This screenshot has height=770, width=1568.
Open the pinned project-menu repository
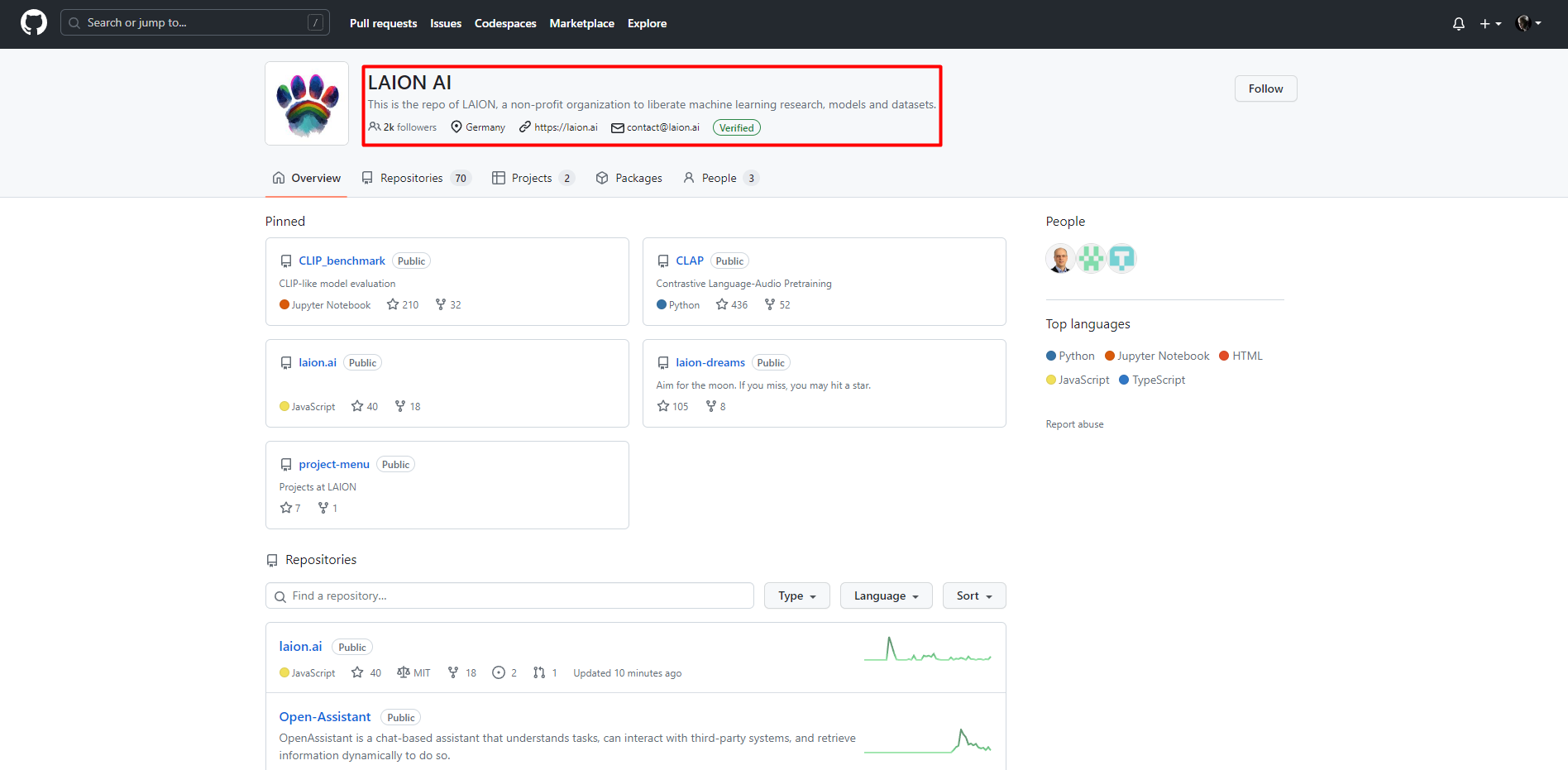pyautogui.click(x=334, y=464)
